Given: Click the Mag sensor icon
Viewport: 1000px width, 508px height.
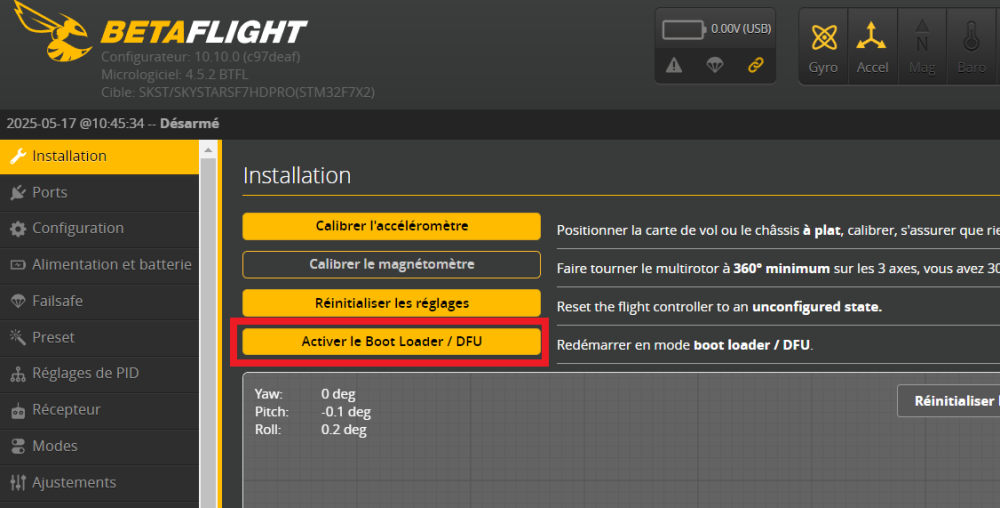Looking at the screenshot, I should 922,45.
